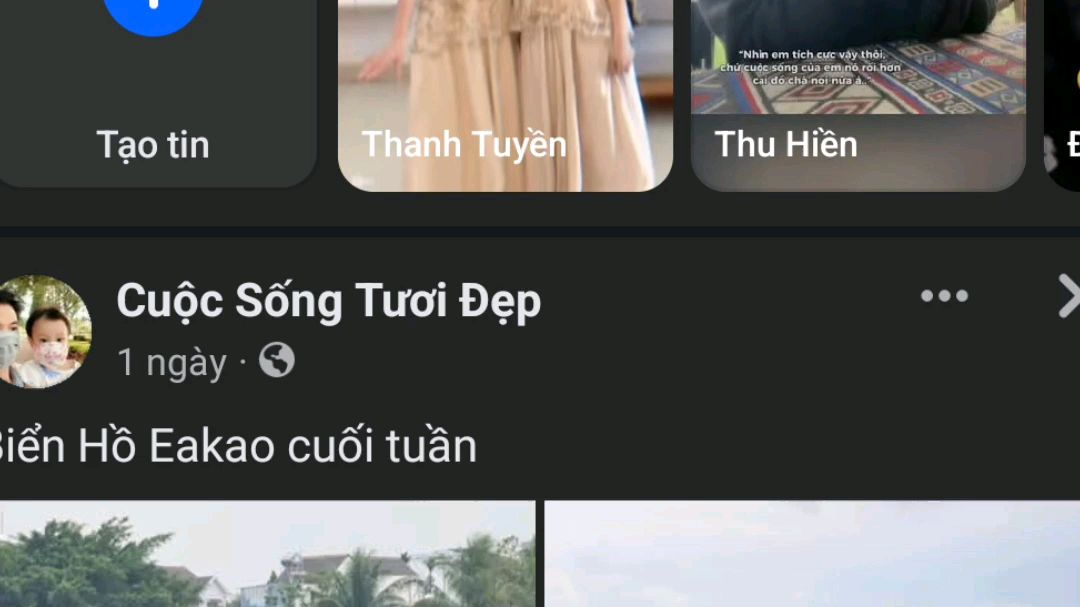The width and height of the screenshot is (1080, 607).
Task: Dismiss the post with the X icon
Action: (x=1069, y=296)
